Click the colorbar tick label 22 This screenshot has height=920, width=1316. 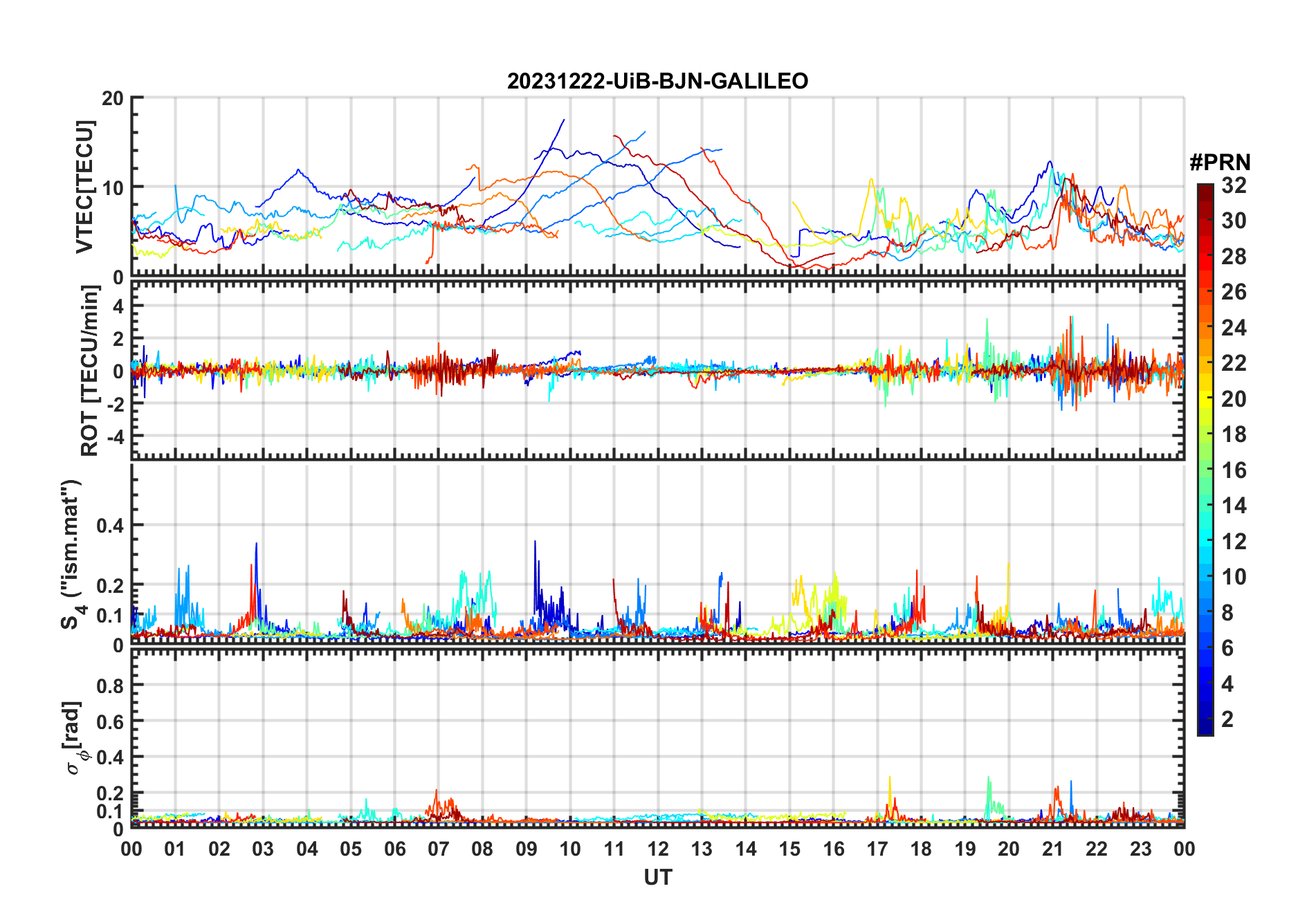(1234, 362)
